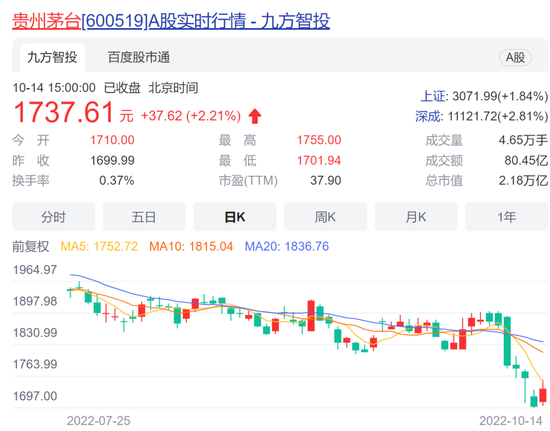Select the 分时 chart view
The image size is (550, 431).
(x=54, y=217)
